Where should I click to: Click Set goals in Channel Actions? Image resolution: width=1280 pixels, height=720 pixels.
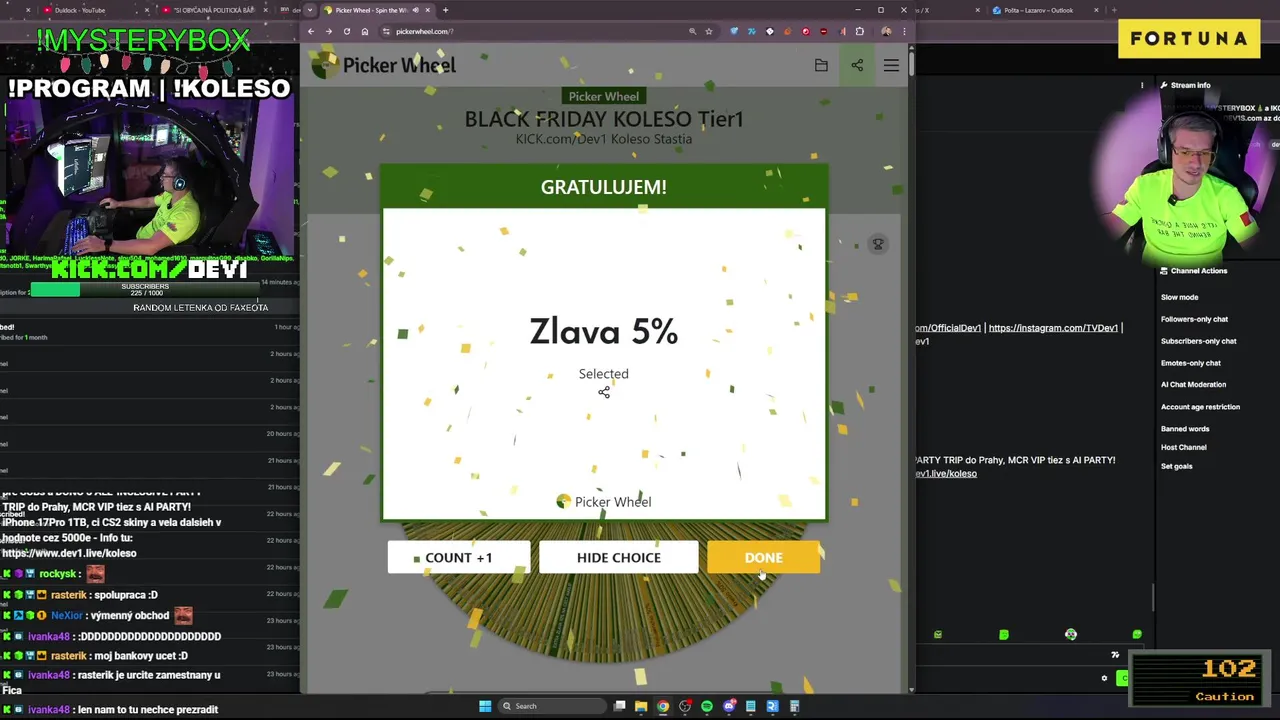point(1176,466)
